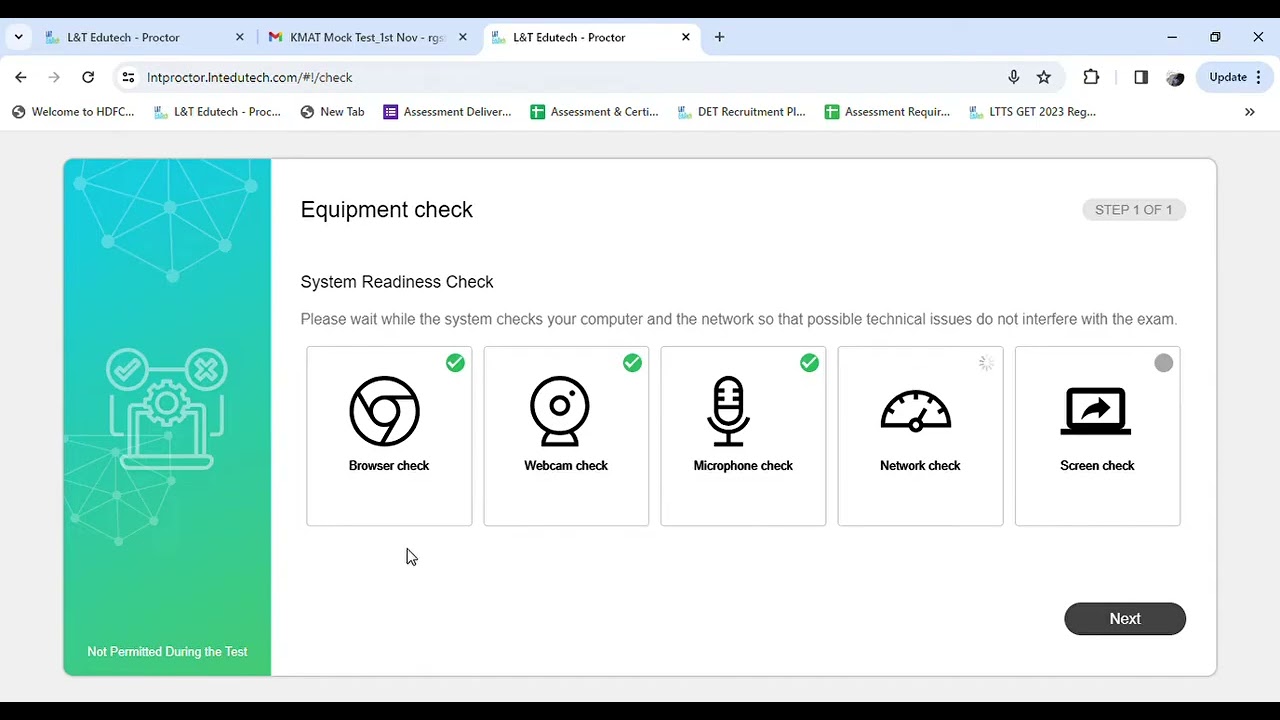This screenshot has height=720, width=1280.
Task: Click the green checkmark on Browser check
Action: click(x=455, y=363)
